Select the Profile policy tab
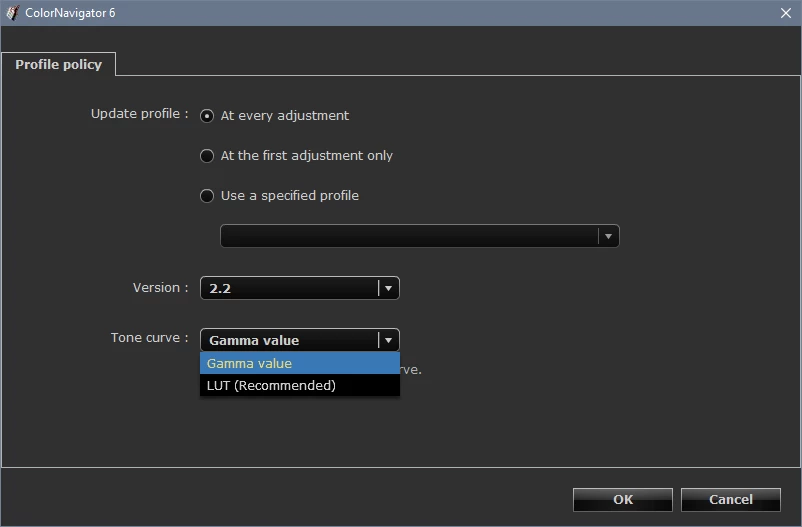802x527 pixels. click(x=58, y=64)
